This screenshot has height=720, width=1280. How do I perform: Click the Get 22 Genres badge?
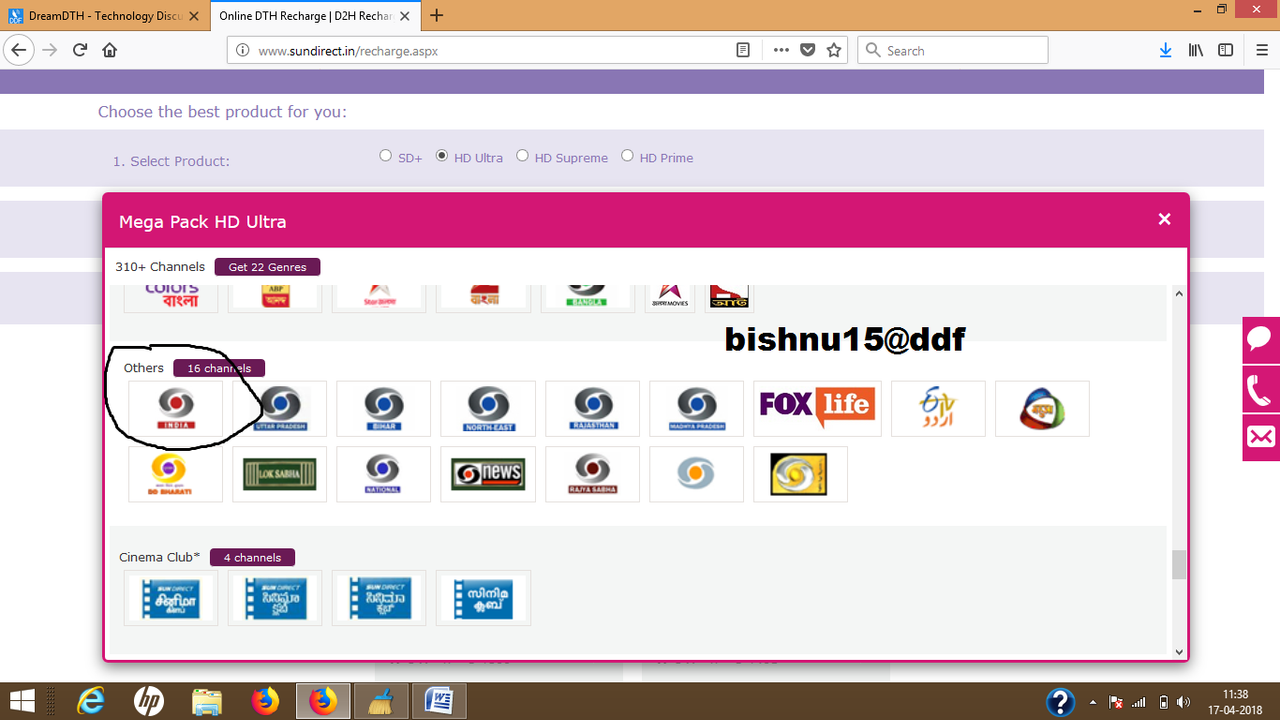coord(267,267)
